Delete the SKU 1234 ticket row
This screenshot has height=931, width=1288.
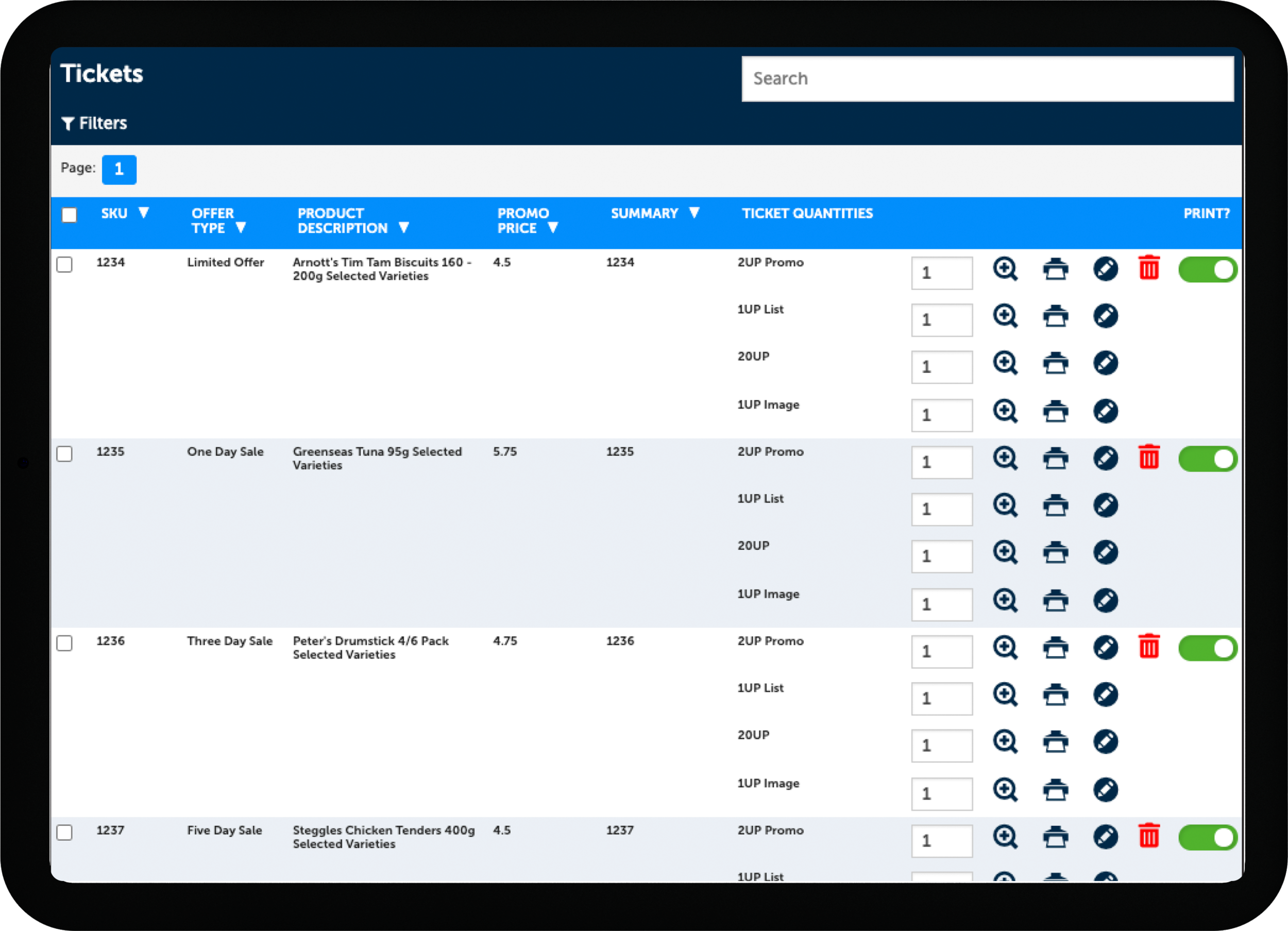(1148, 267)
